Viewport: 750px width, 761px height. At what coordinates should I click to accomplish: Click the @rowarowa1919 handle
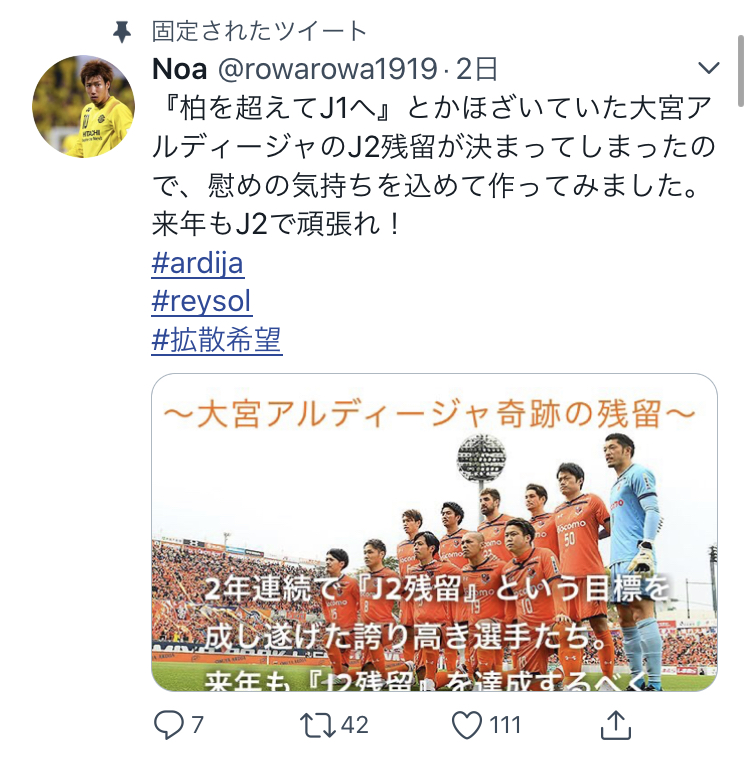pyautogui.click(x=328, y=69)
